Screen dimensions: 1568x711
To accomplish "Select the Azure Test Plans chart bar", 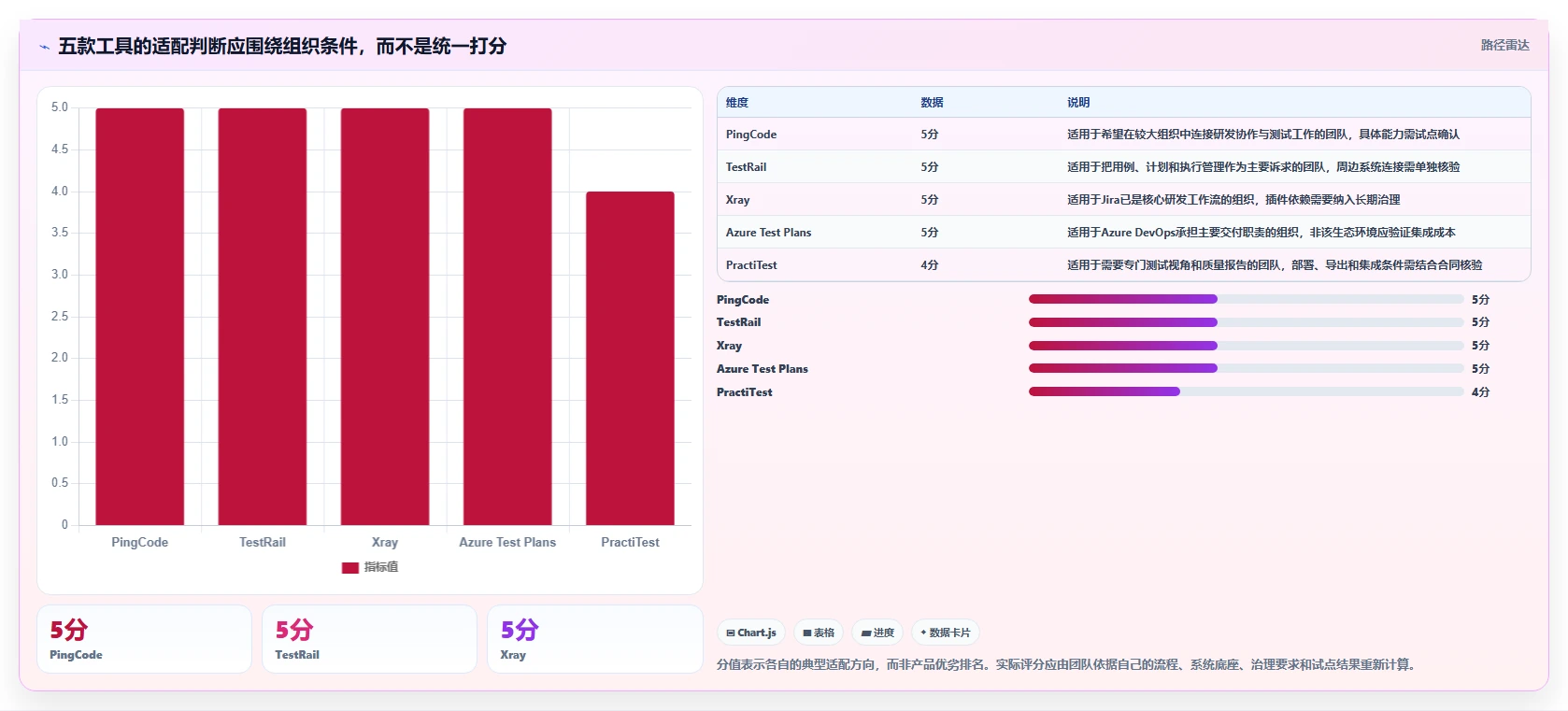I will coord(507,317).
